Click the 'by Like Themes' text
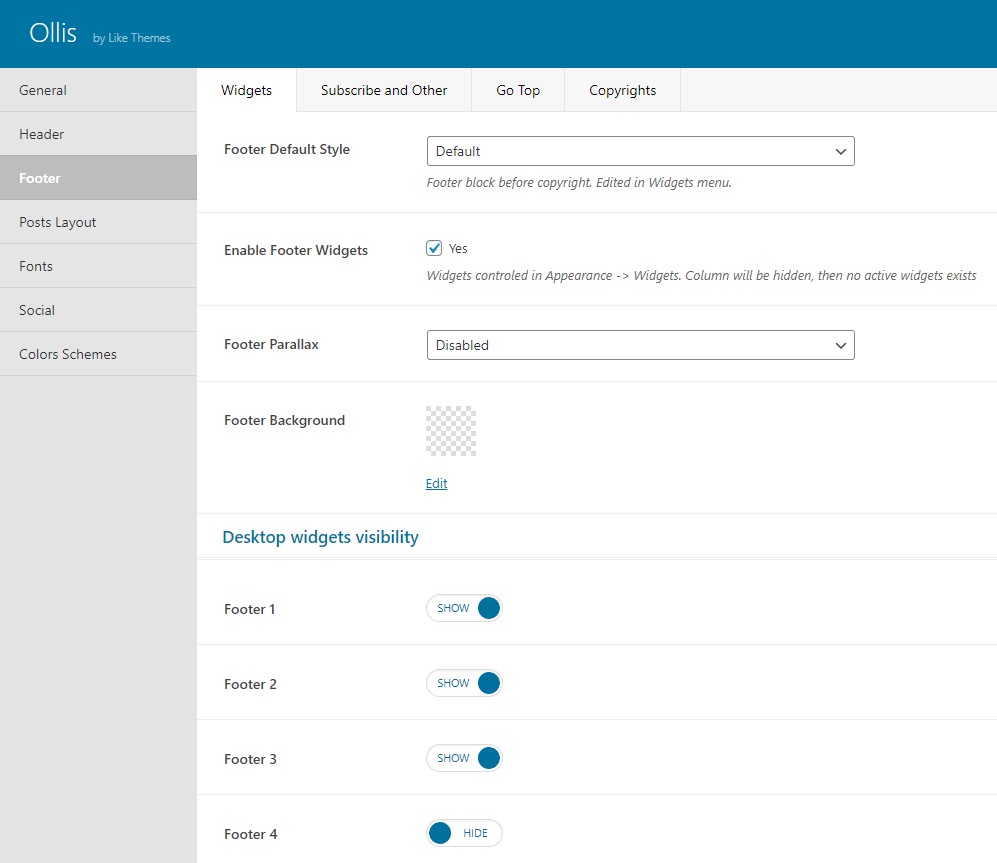Image resolution: width=997 pixels, height=863 pixels. [x=132, y=38]
